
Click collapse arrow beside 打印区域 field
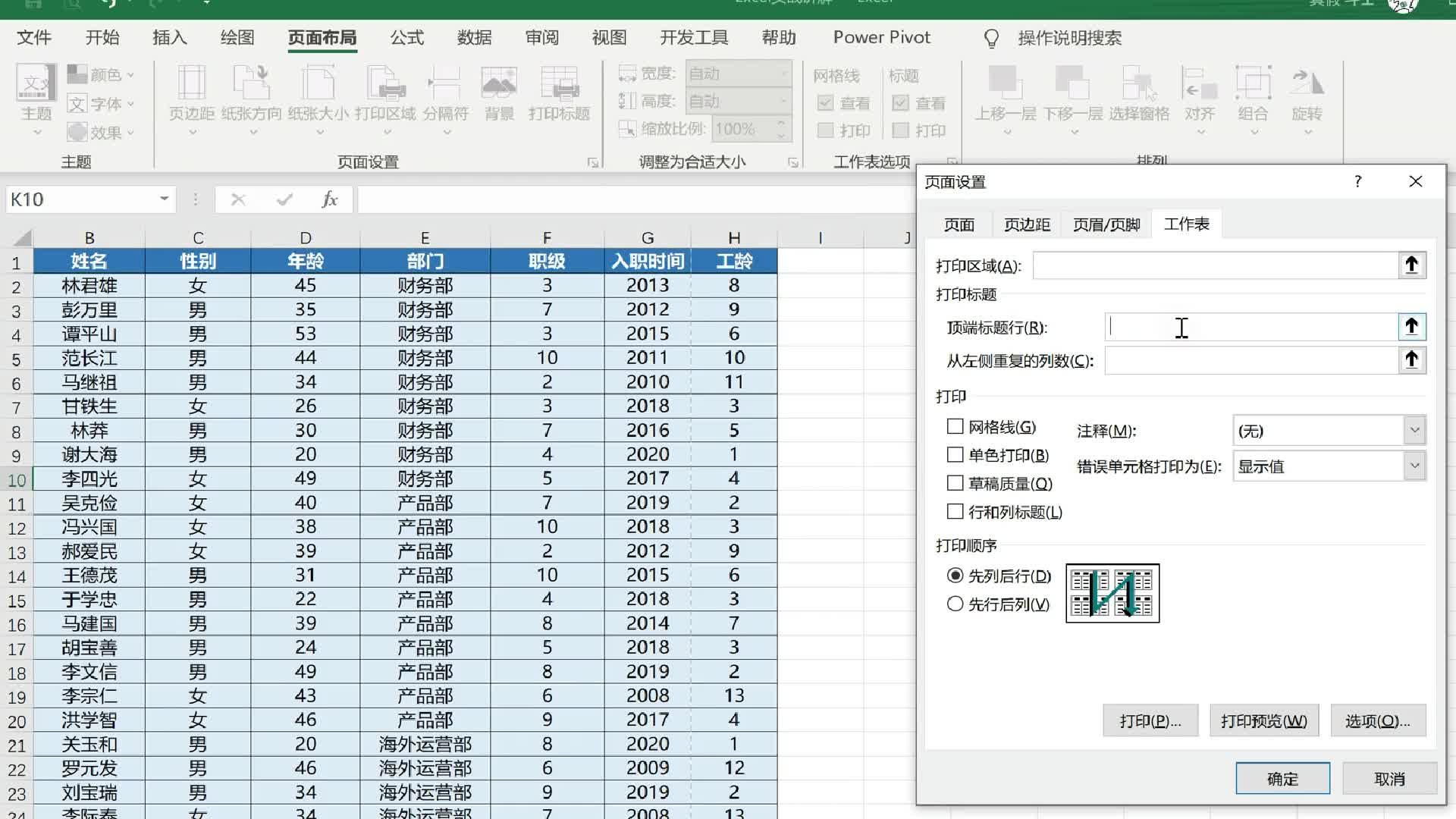1411,265
